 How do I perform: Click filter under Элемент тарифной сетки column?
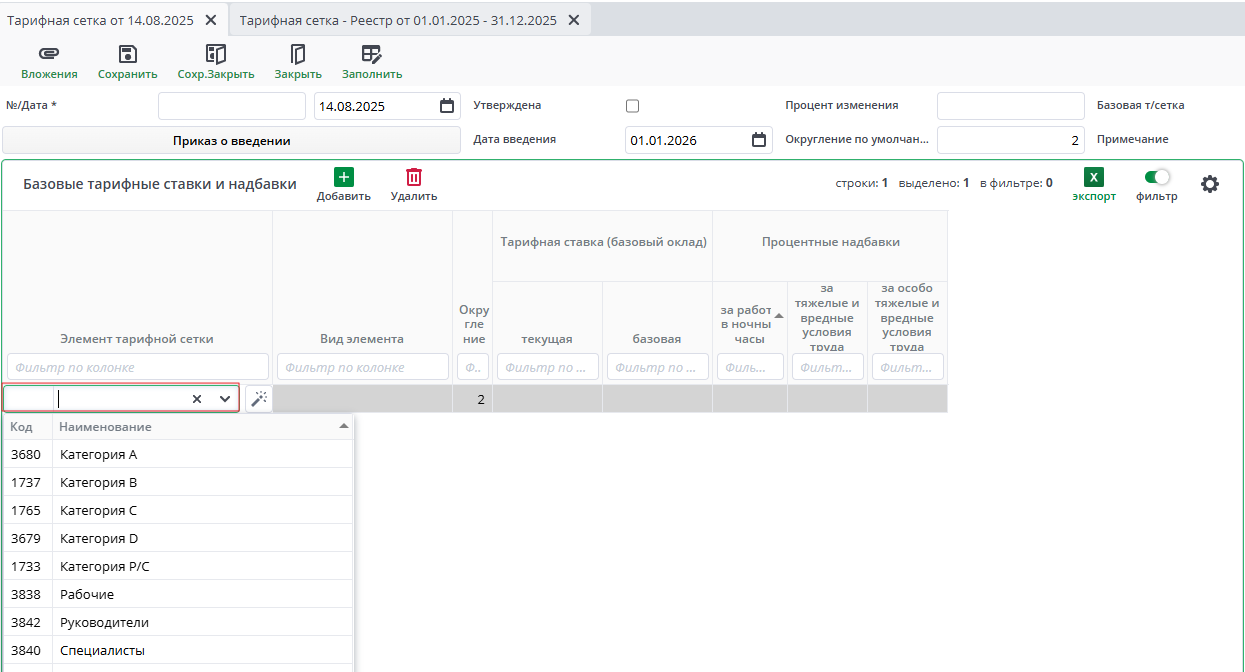[x=138, y=367]
